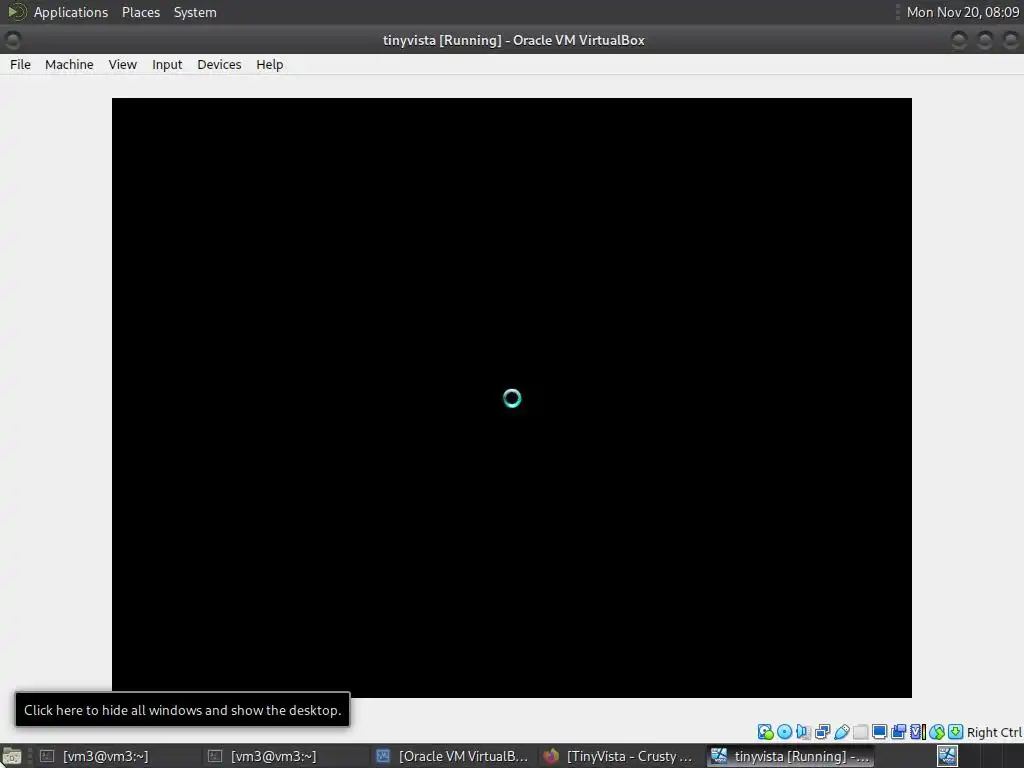The width and height of the screenshot is (1024, 768).
Task: Click the title bar text 'tinyvista [Running] - Oracle VM VirtualBox'
Action: [x=513, y=40]
